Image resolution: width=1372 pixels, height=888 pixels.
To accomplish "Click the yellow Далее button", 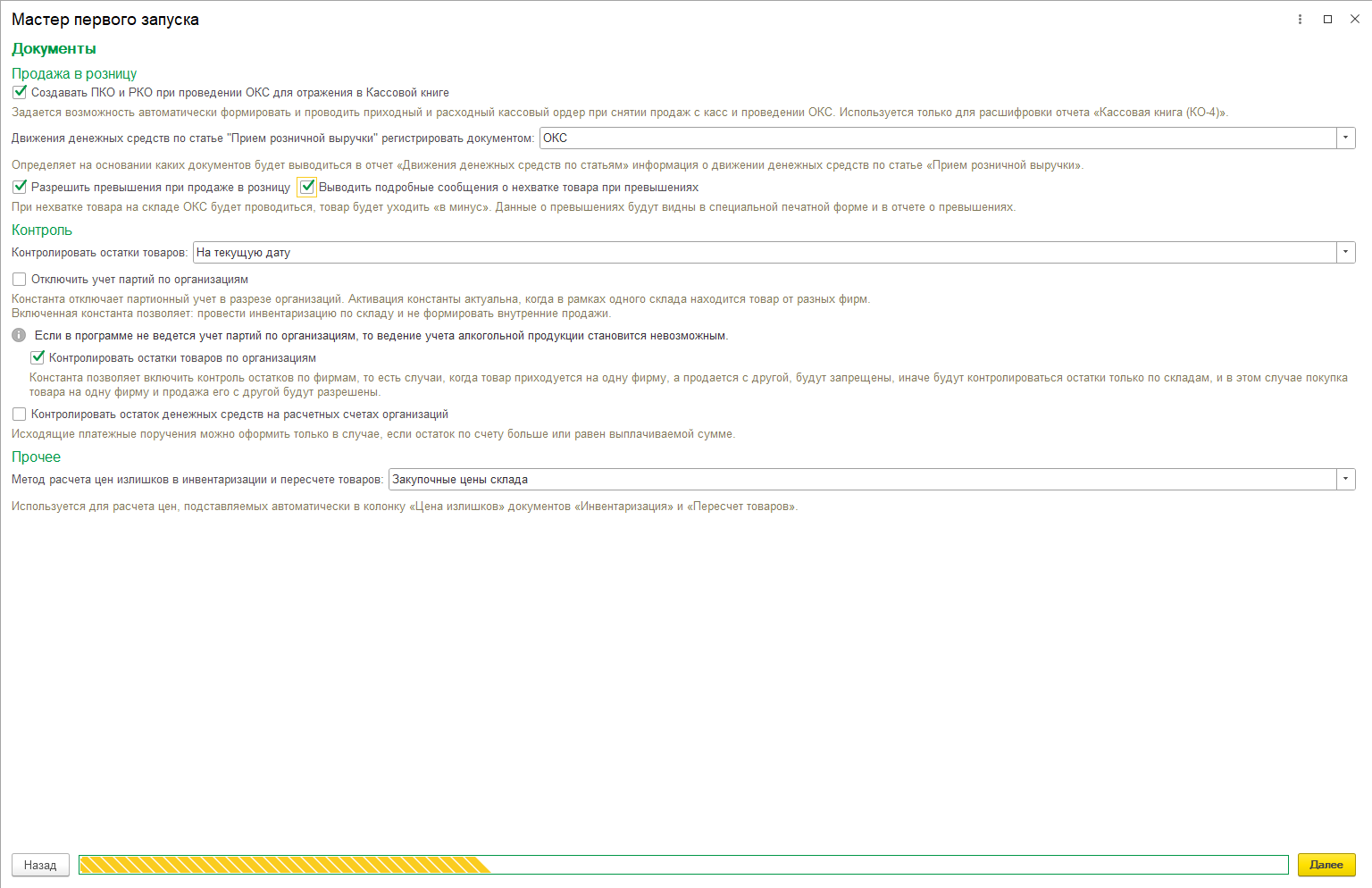I will tap(1326, 865).
